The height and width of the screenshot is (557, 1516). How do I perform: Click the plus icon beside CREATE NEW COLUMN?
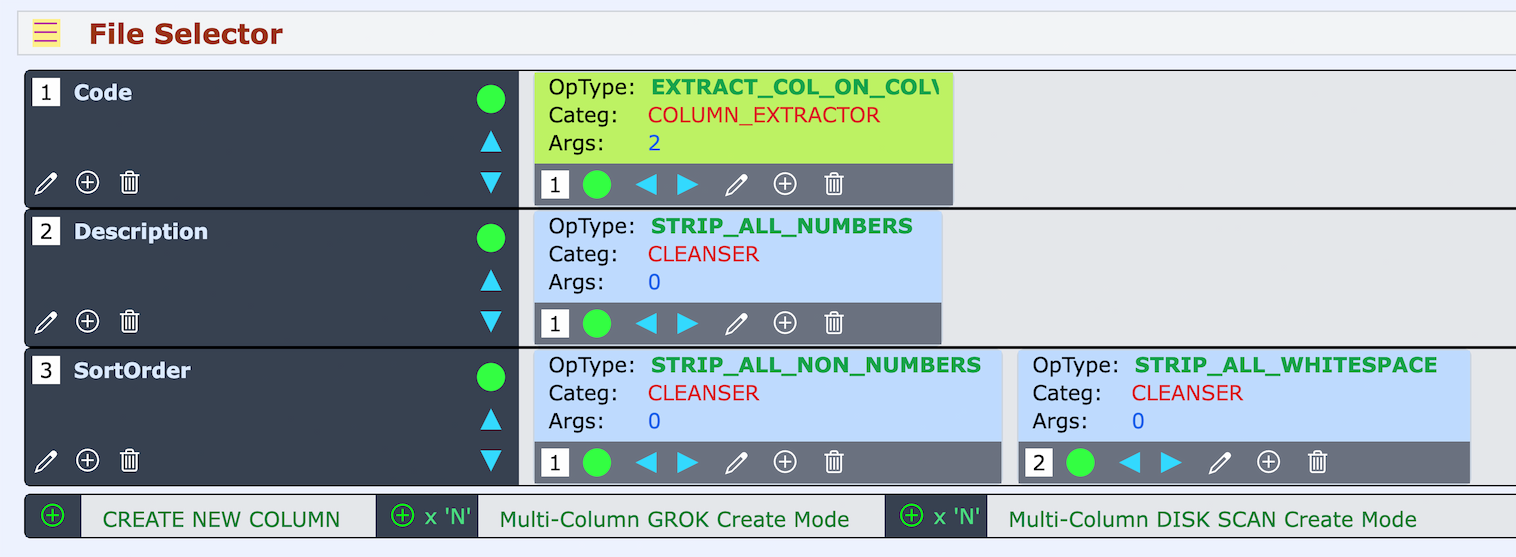53,516
